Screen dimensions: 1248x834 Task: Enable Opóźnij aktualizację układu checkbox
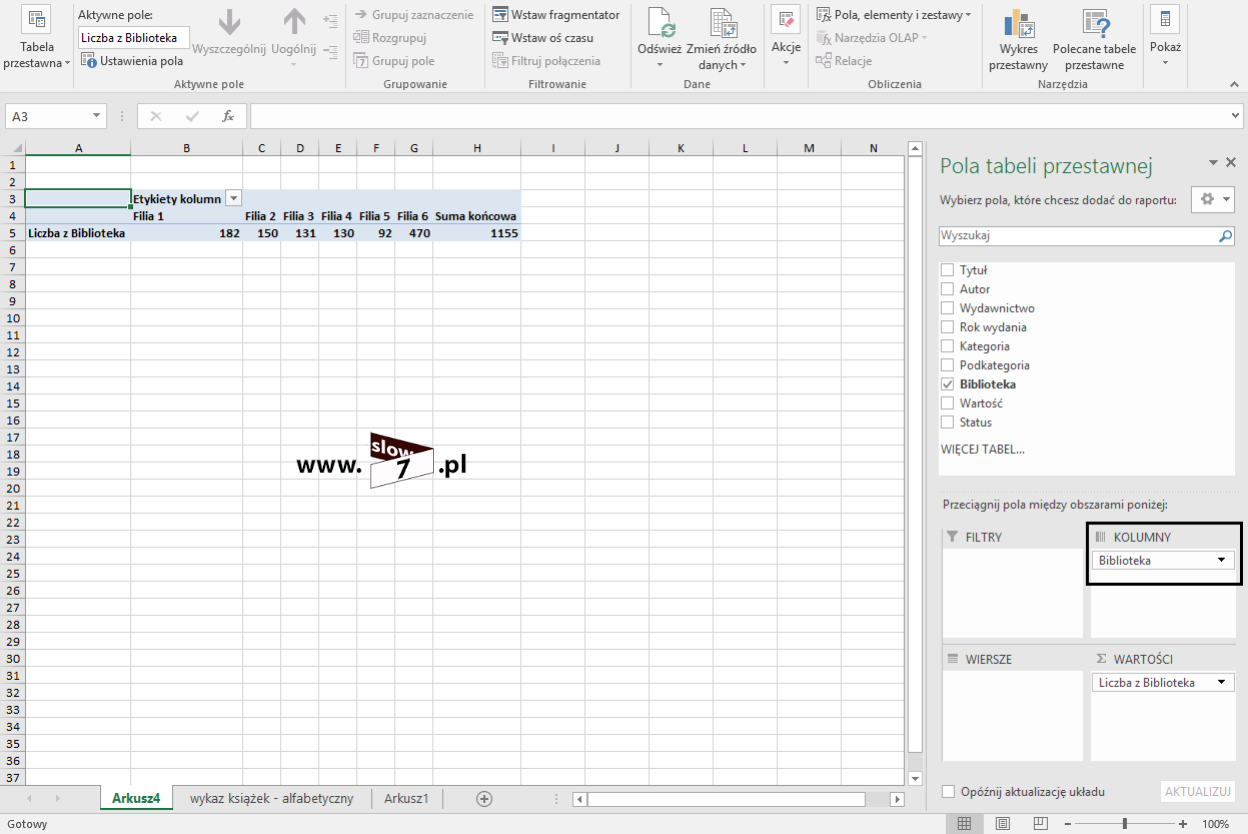click(x=948, y=791)
